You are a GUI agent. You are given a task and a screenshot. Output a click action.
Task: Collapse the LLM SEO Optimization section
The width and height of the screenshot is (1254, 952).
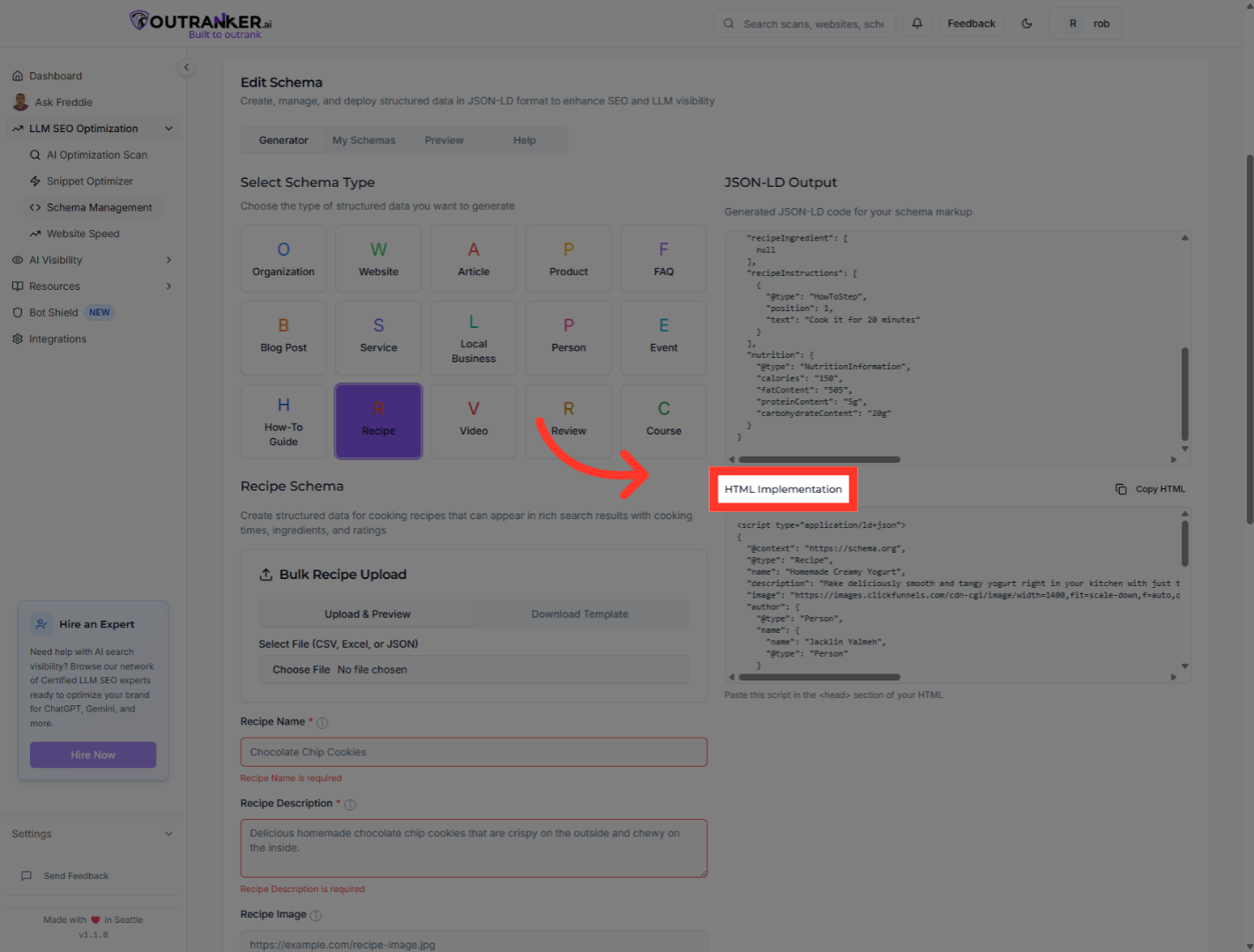point(168,128)
